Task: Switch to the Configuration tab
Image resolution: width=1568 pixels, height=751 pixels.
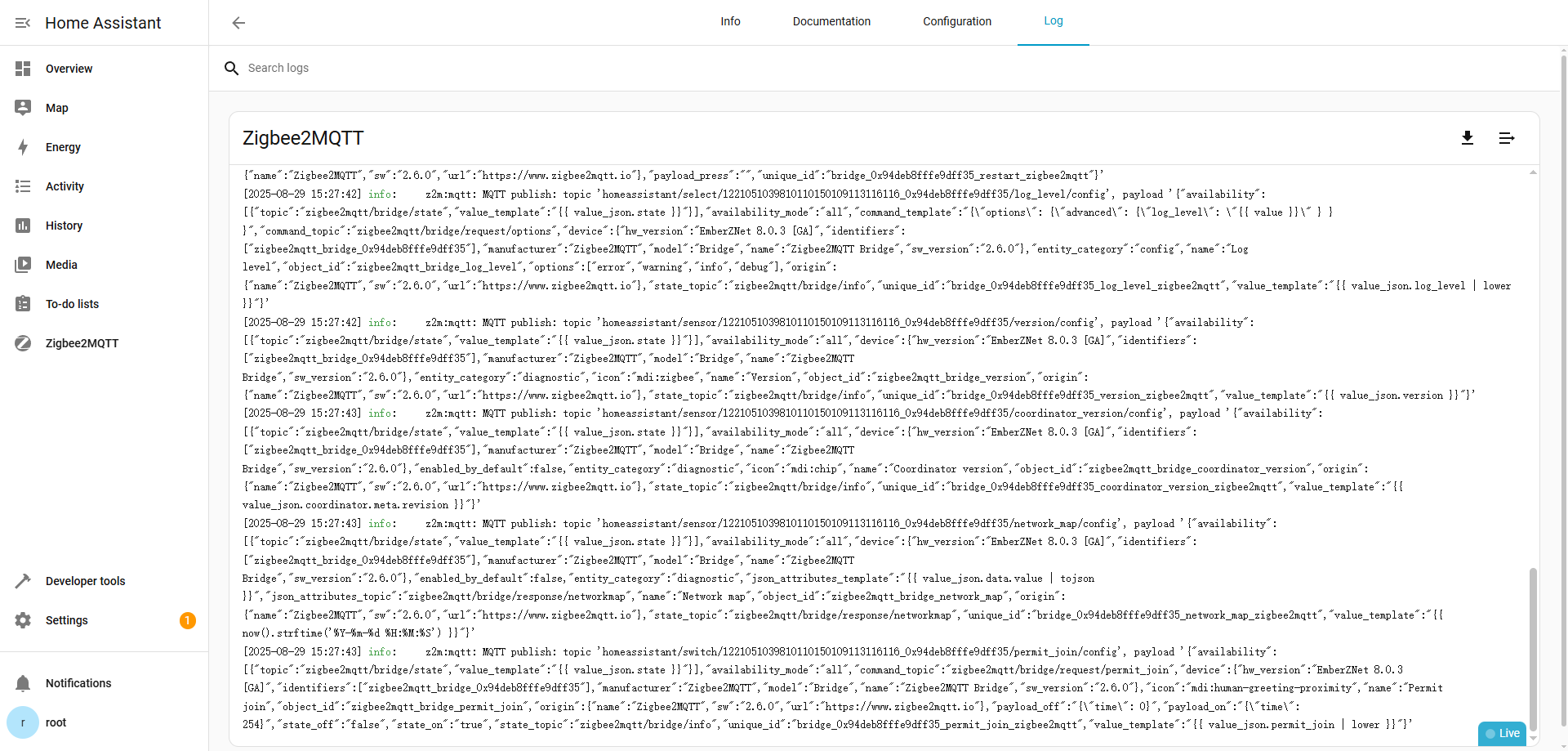Action: [956, 21]
